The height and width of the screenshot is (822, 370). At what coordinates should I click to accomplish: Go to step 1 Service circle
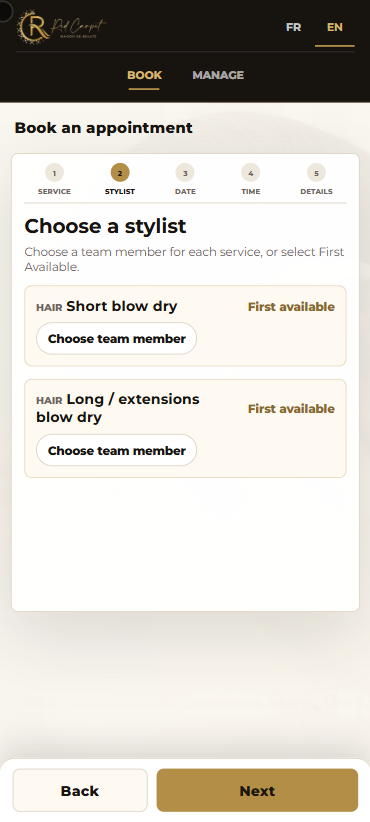tap(55, 172)
